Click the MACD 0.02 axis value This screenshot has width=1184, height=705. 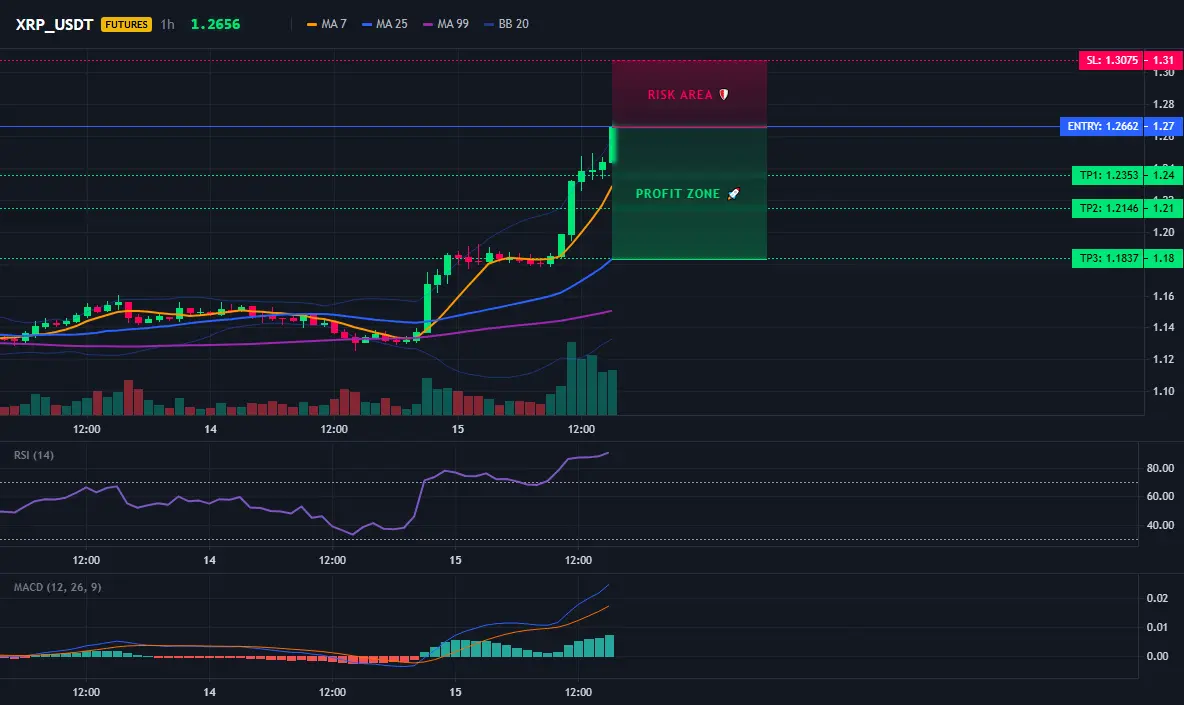click(x=1158, y=598)
